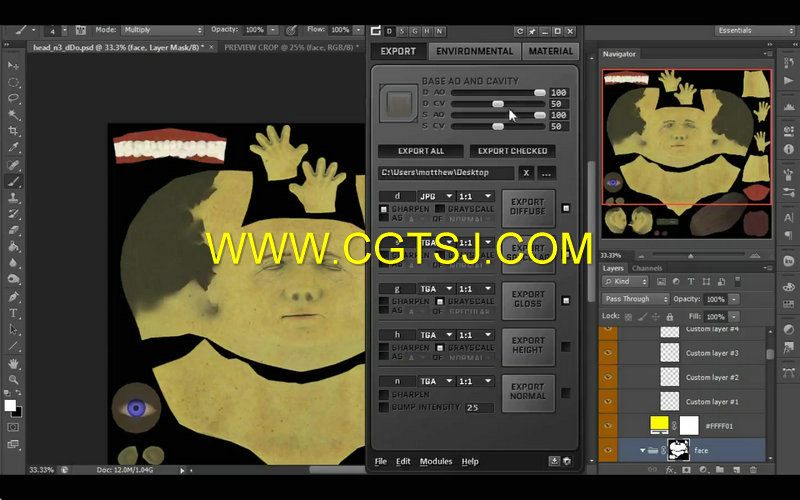The width and height of the screenshot is (800, 500).
Task: Select the Brush tool in the toolbox
Action: pos(13,181)
